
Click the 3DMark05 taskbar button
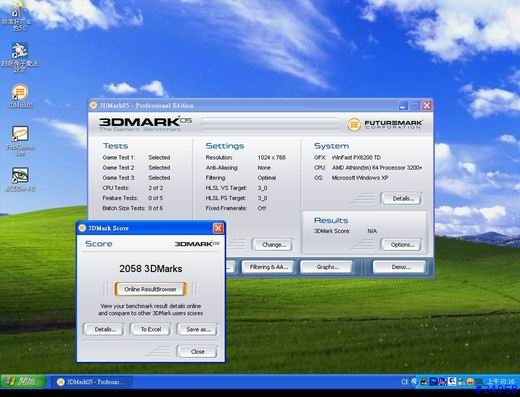(x=92, y=382)
